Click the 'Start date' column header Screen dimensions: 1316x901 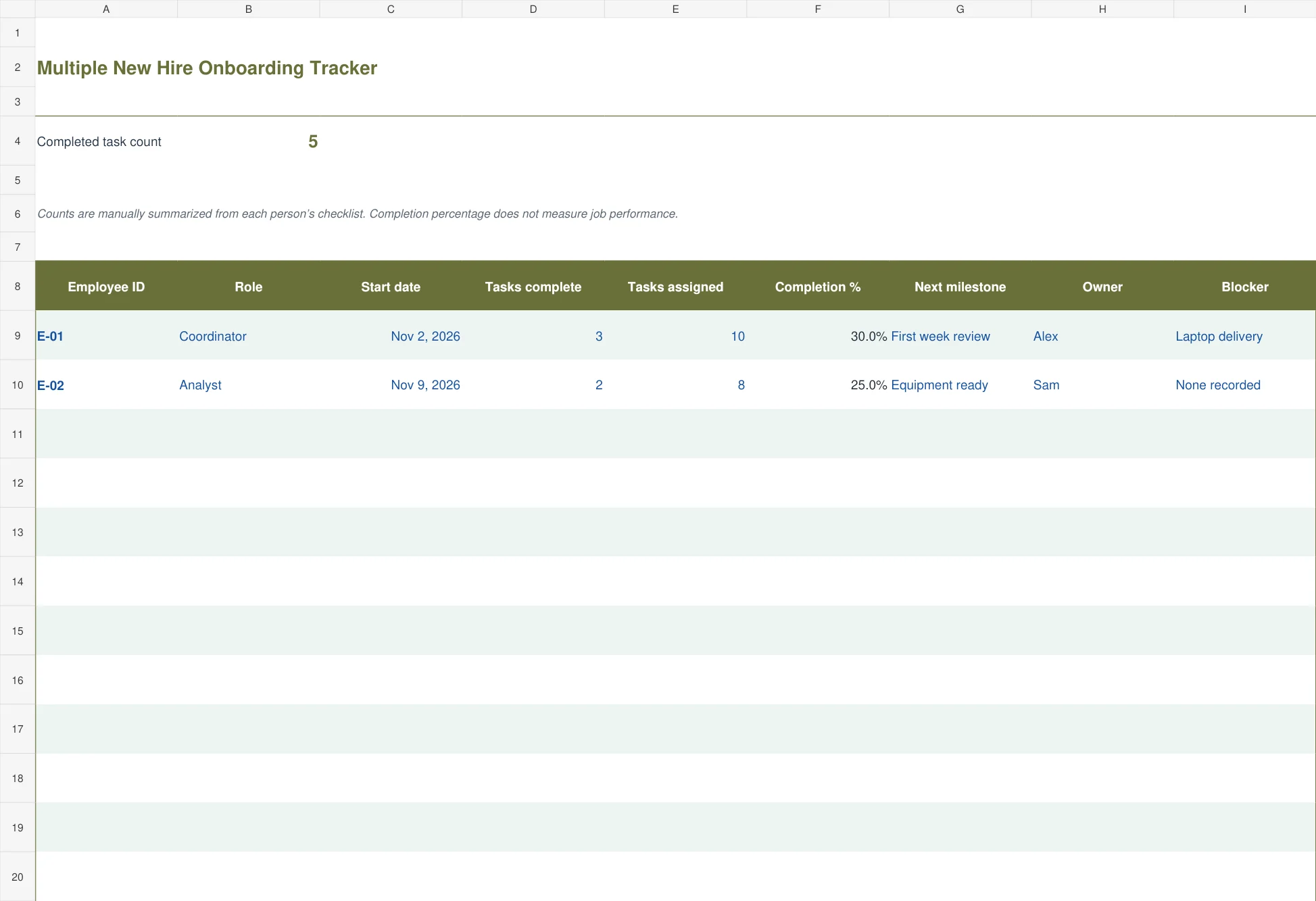pyautogui.click(x=391, y=286)
